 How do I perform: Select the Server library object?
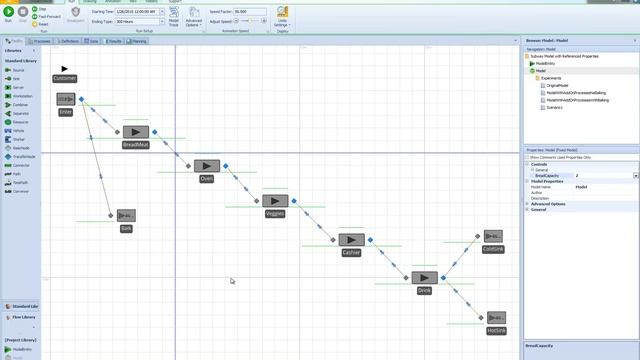coord(15,87)
